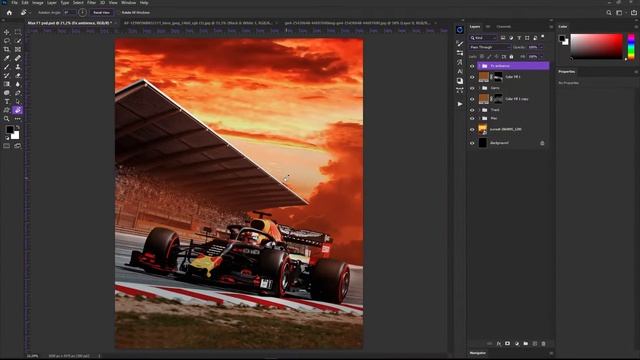
Task: Toggle layer filtering on/off switch
Action: [543, 37]
